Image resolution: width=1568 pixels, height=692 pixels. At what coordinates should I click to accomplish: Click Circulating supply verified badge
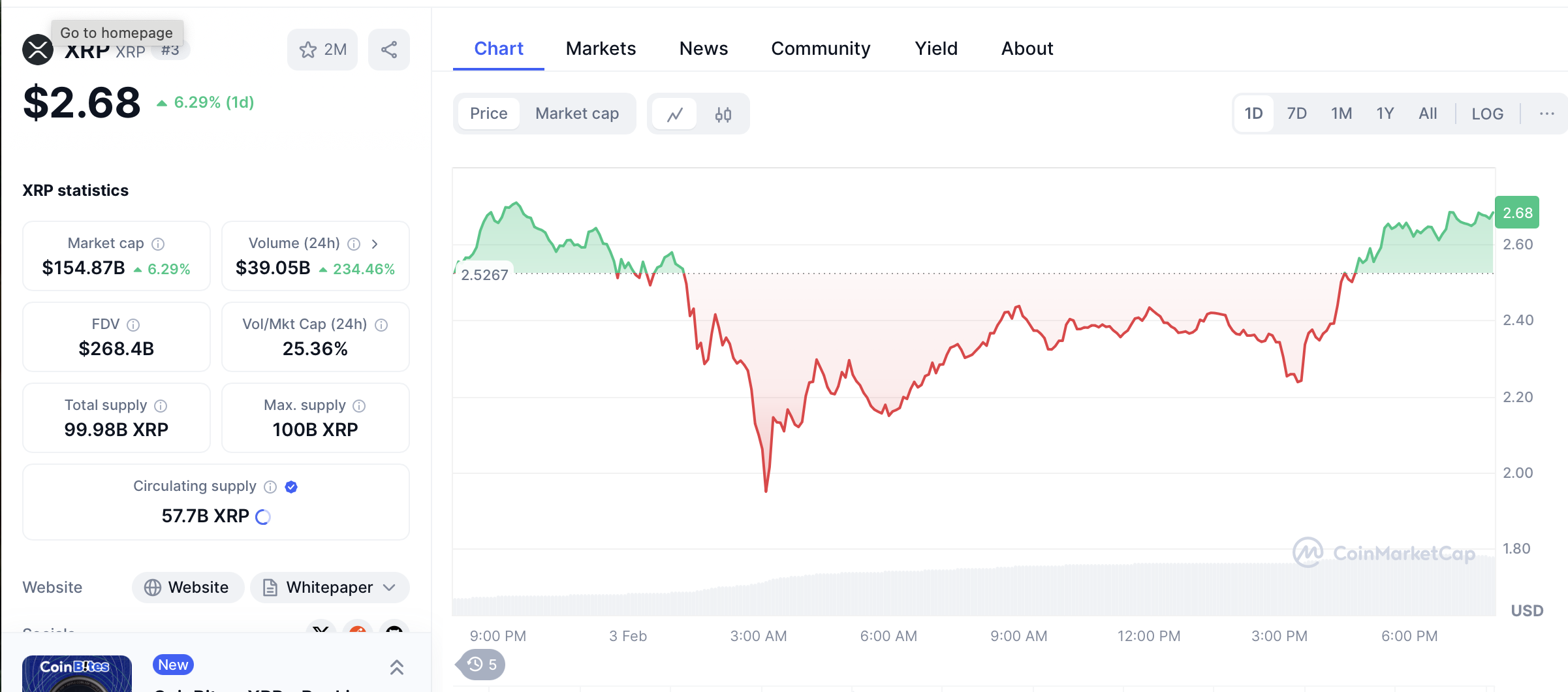pos(291,487)
